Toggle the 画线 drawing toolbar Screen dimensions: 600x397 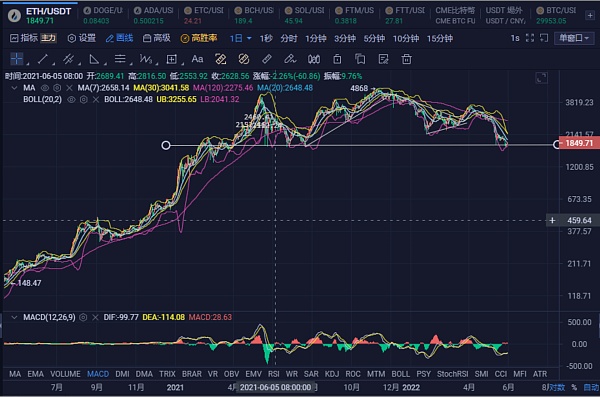point(119,38)
